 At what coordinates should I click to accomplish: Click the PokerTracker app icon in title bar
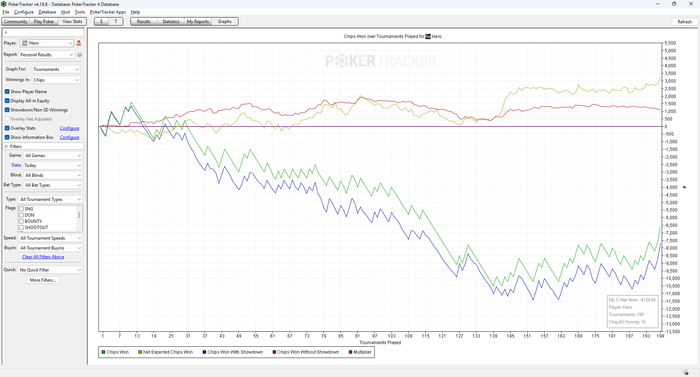point(4,4)
